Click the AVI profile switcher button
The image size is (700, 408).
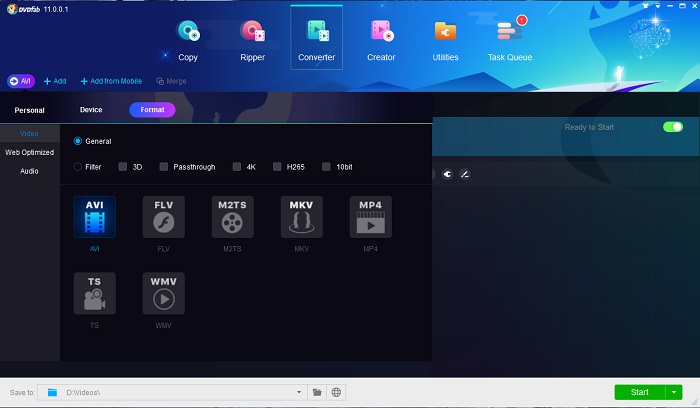point(21,81)
